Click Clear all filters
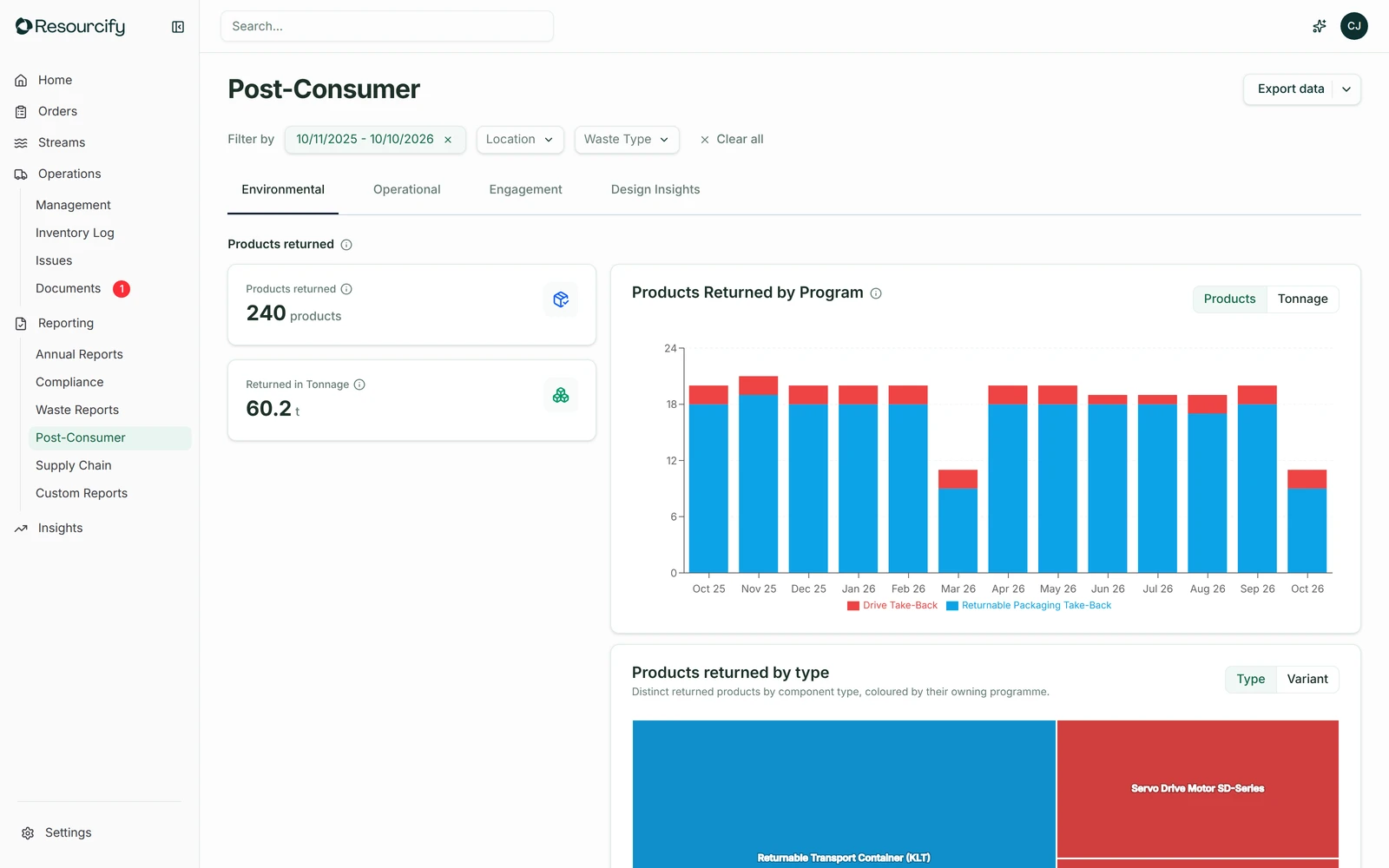Screen dimensions: 1389x868 732,140
